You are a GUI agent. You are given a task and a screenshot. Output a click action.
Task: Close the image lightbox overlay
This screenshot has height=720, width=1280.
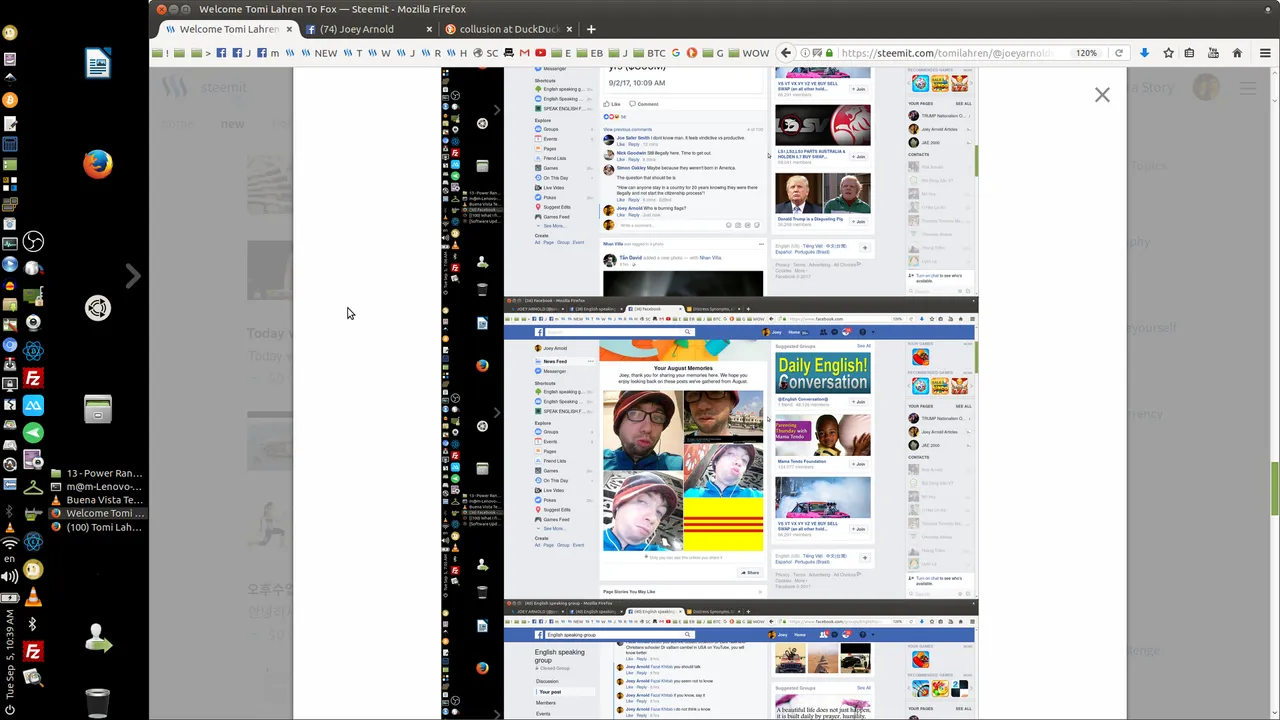coord(1102,95)
